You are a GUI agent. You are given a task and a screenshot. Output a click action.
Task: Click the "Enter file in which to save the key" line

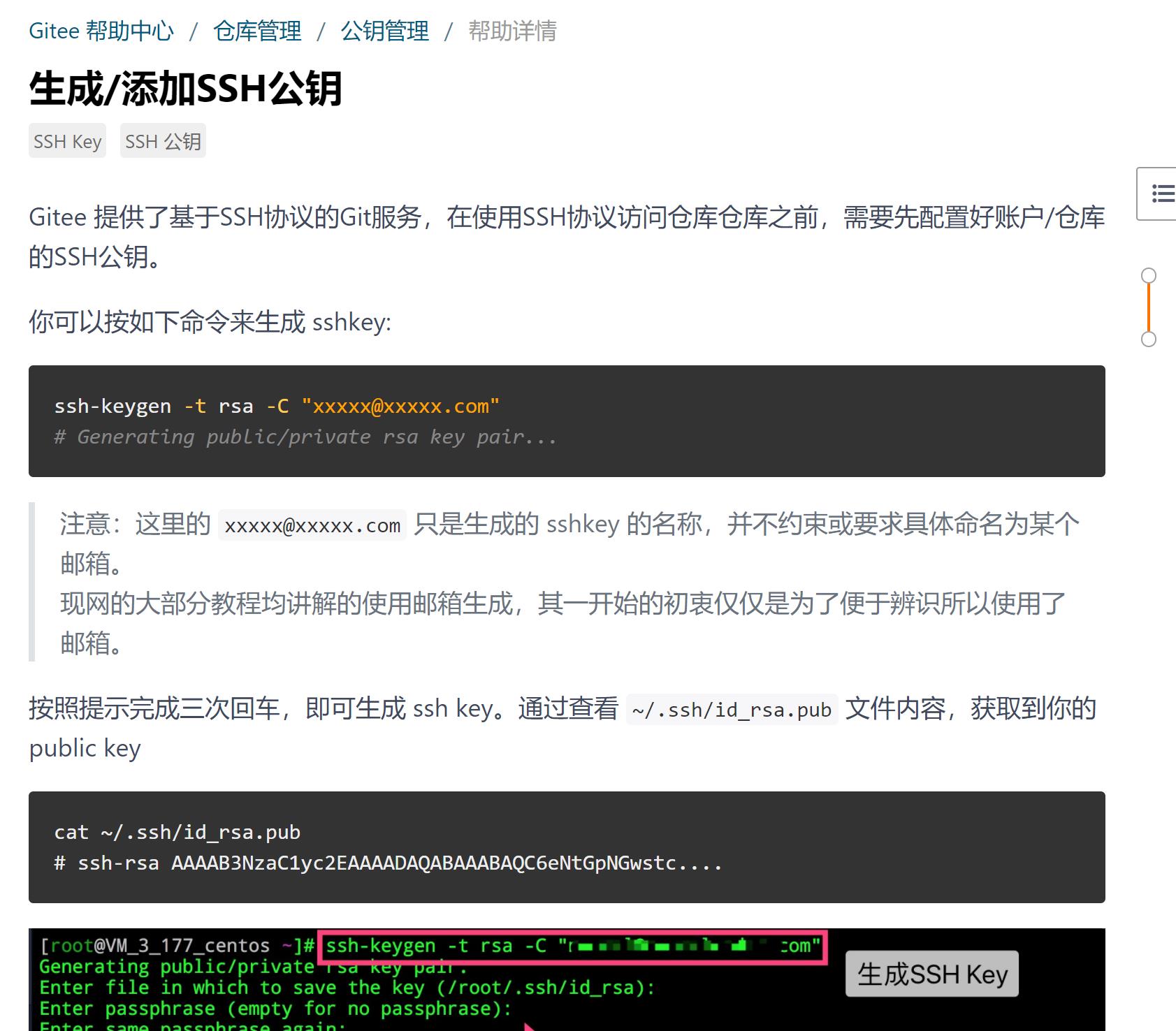[347, 988]
